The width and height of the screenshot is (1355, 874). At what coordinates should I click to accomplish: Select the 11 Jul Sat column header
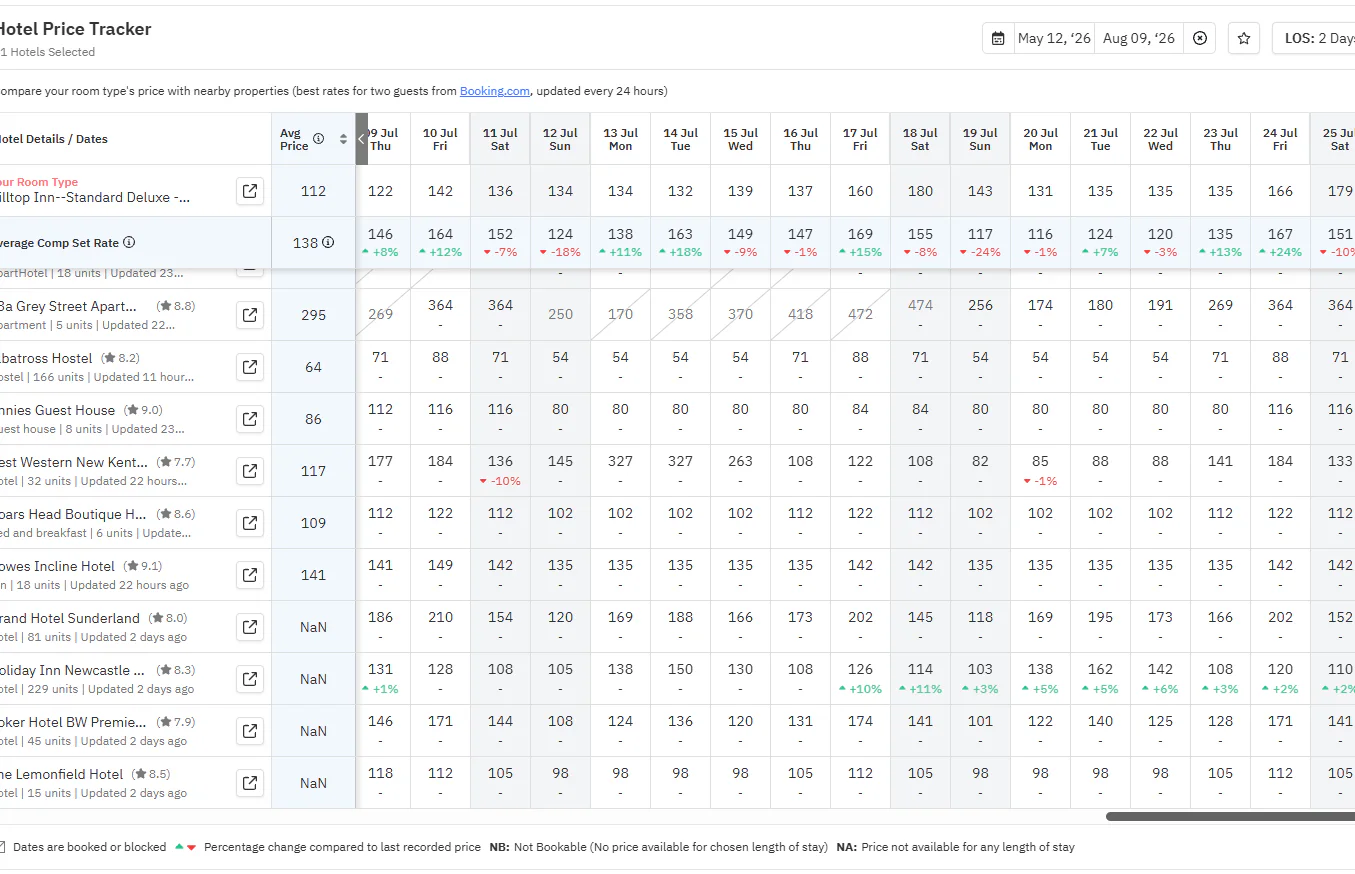500,139
